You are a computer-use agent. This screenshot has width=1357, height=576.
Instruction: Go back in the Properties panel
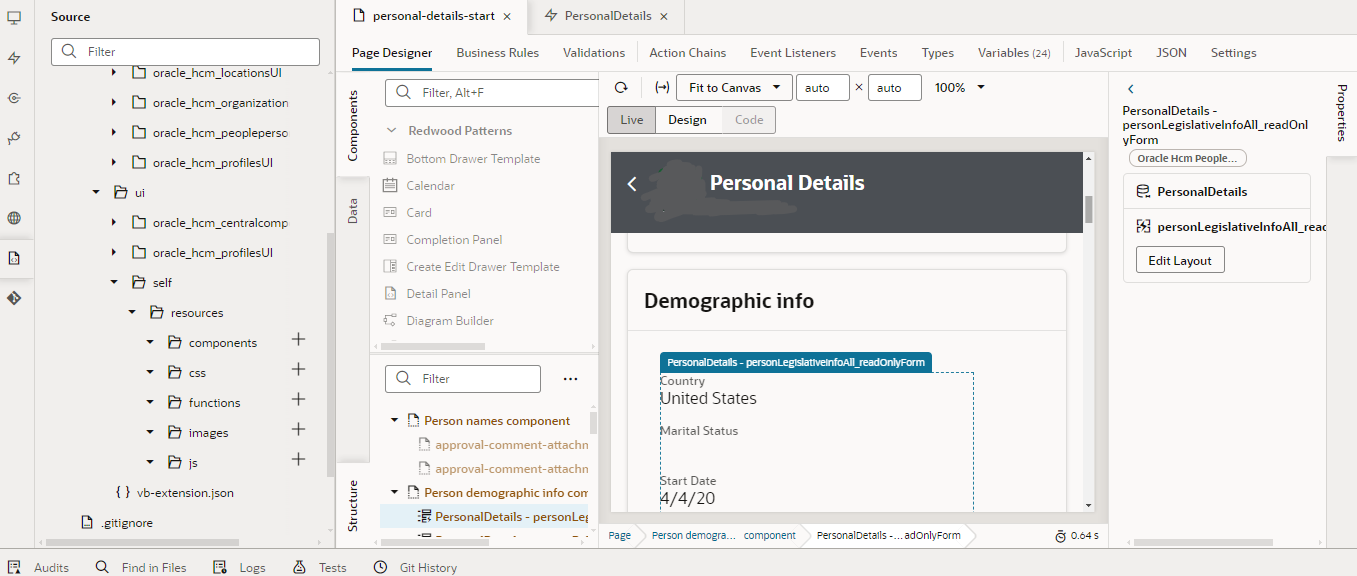(x=1131, y=89)
